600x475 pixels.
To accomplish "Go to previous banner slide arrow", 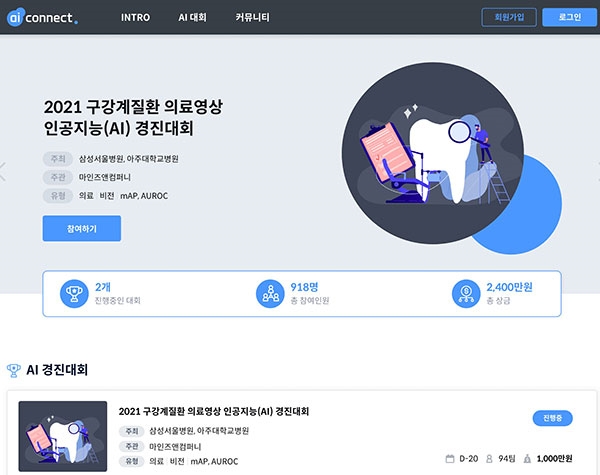I will tap(3, 171).
